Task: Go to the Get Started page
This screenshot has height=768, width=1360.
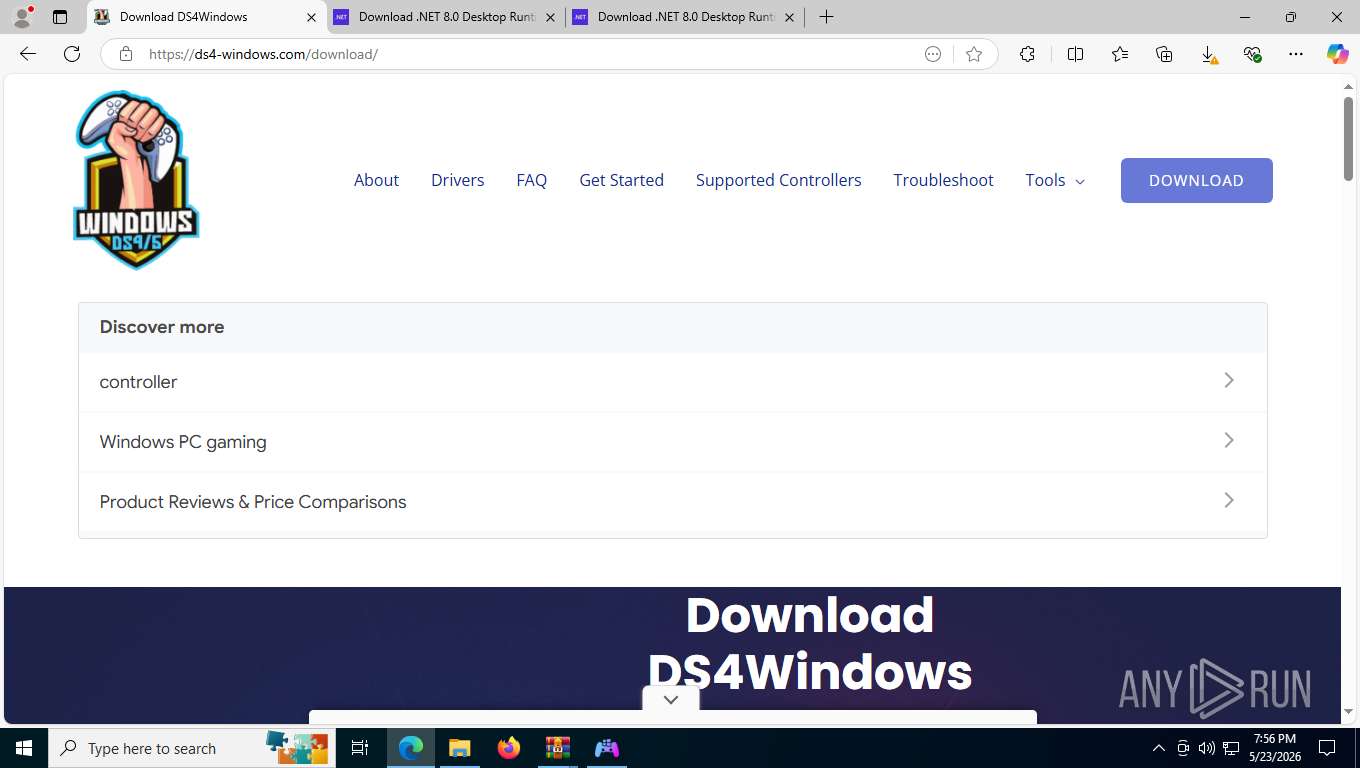Action: tap(621, 180)
